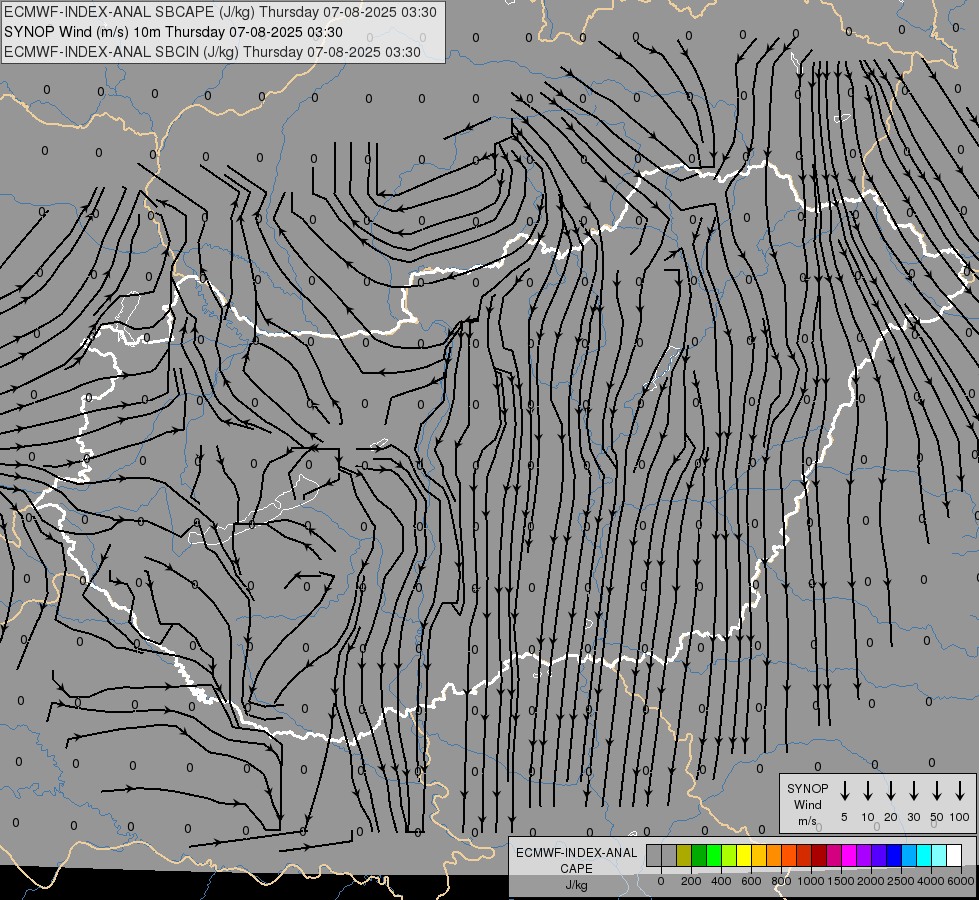Click the CAPE label in color legend
The width and height of the screenshot is (979, 900).
click(x=576, y=869)
